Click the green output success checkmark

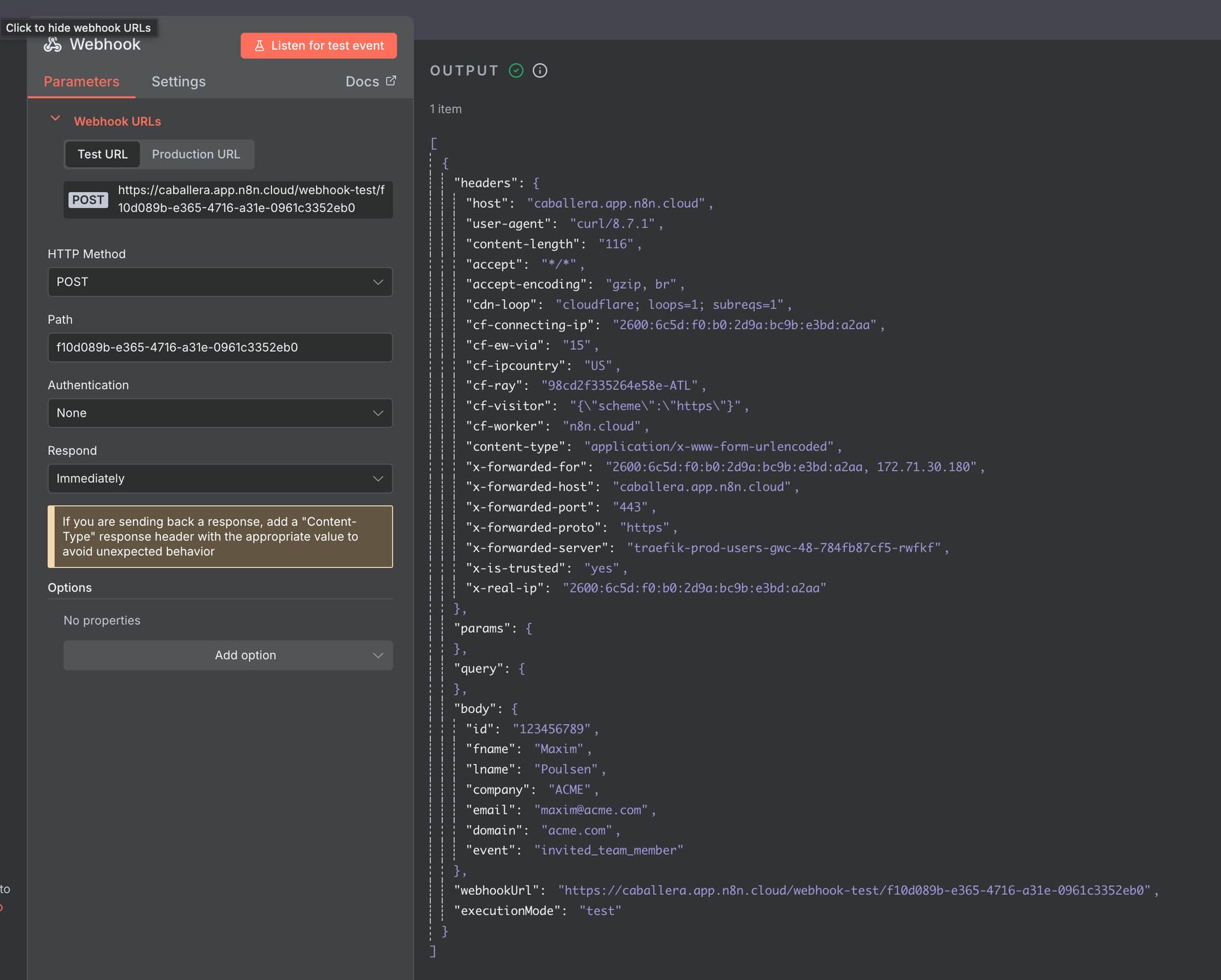click(x=516, y=71)
